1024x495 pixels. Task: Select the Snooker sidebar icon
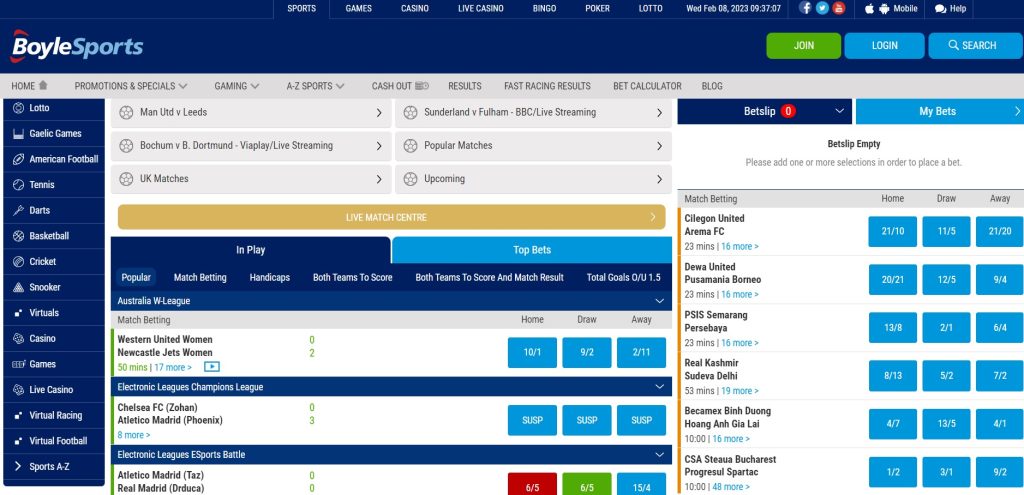18,287
